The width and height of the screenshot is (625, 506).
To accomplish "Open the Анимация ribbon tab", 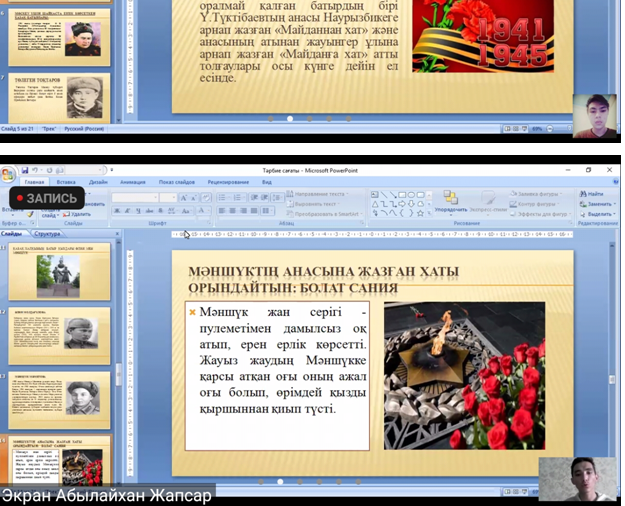I will pyautogui.click(x=132, y=183).
